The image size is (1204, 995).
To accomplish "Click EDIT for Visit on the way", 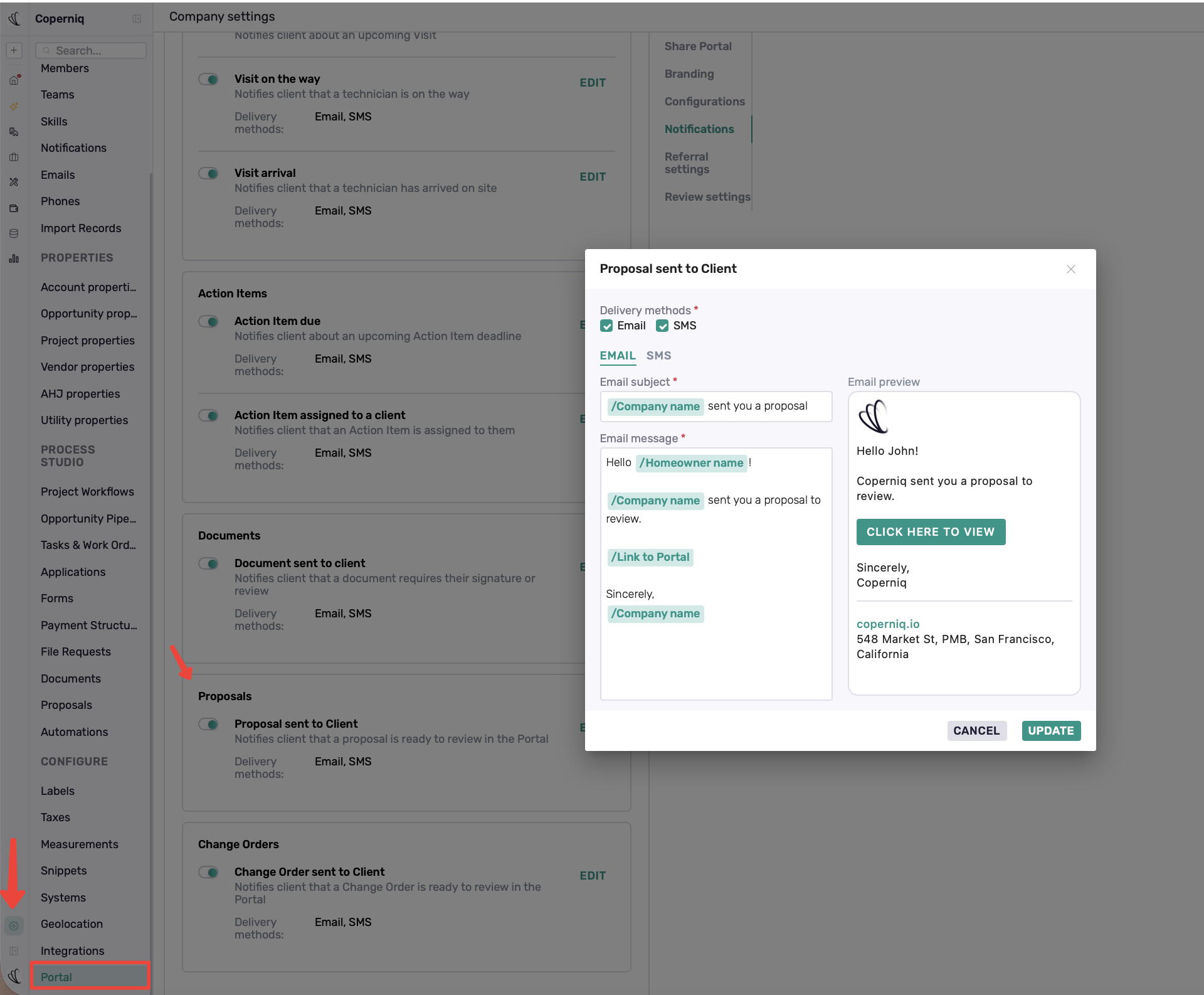I will [x=593, y=83].
